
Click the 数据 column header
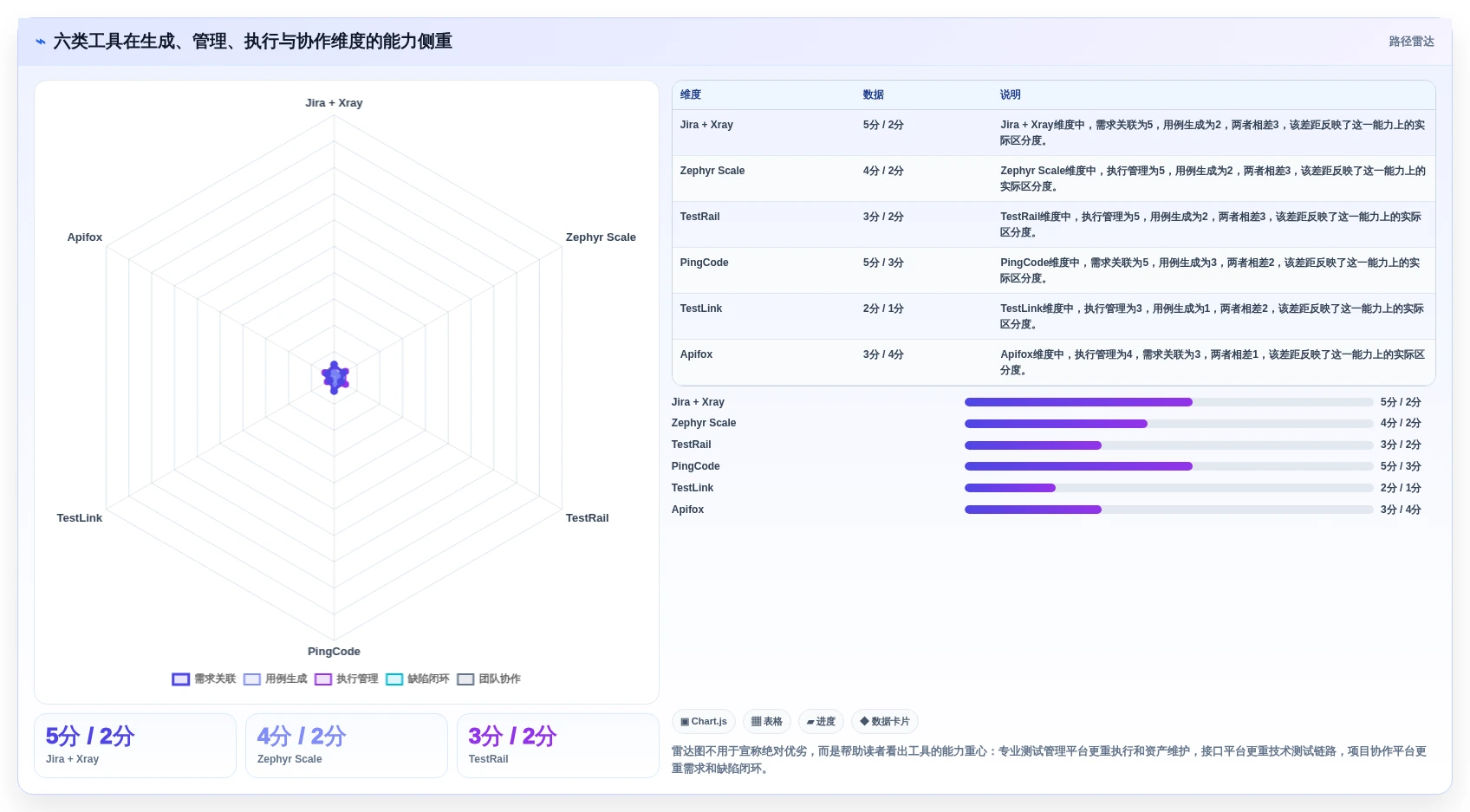874,95
